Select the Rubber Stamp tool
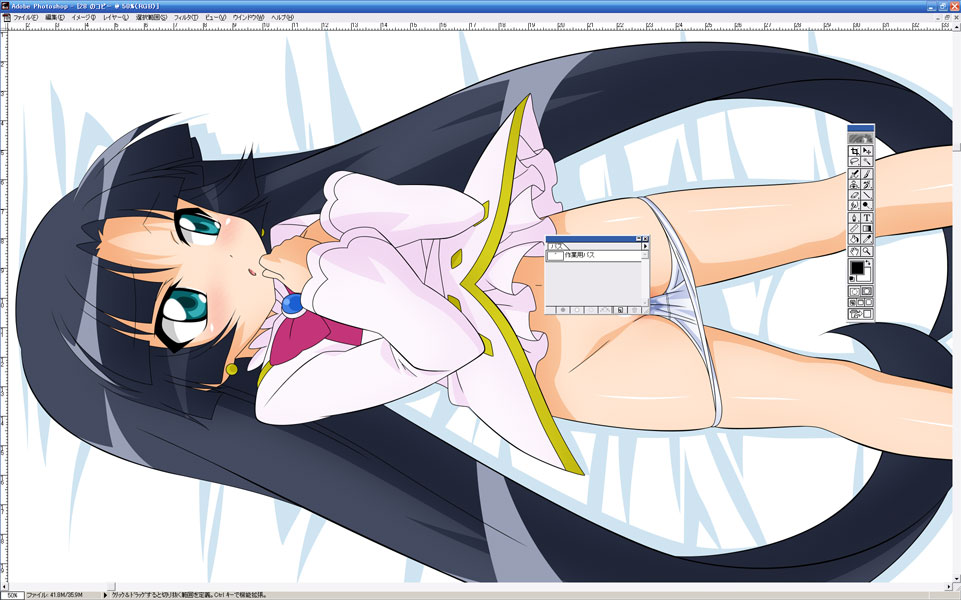The image size is (961, 600). pos(855,184)
